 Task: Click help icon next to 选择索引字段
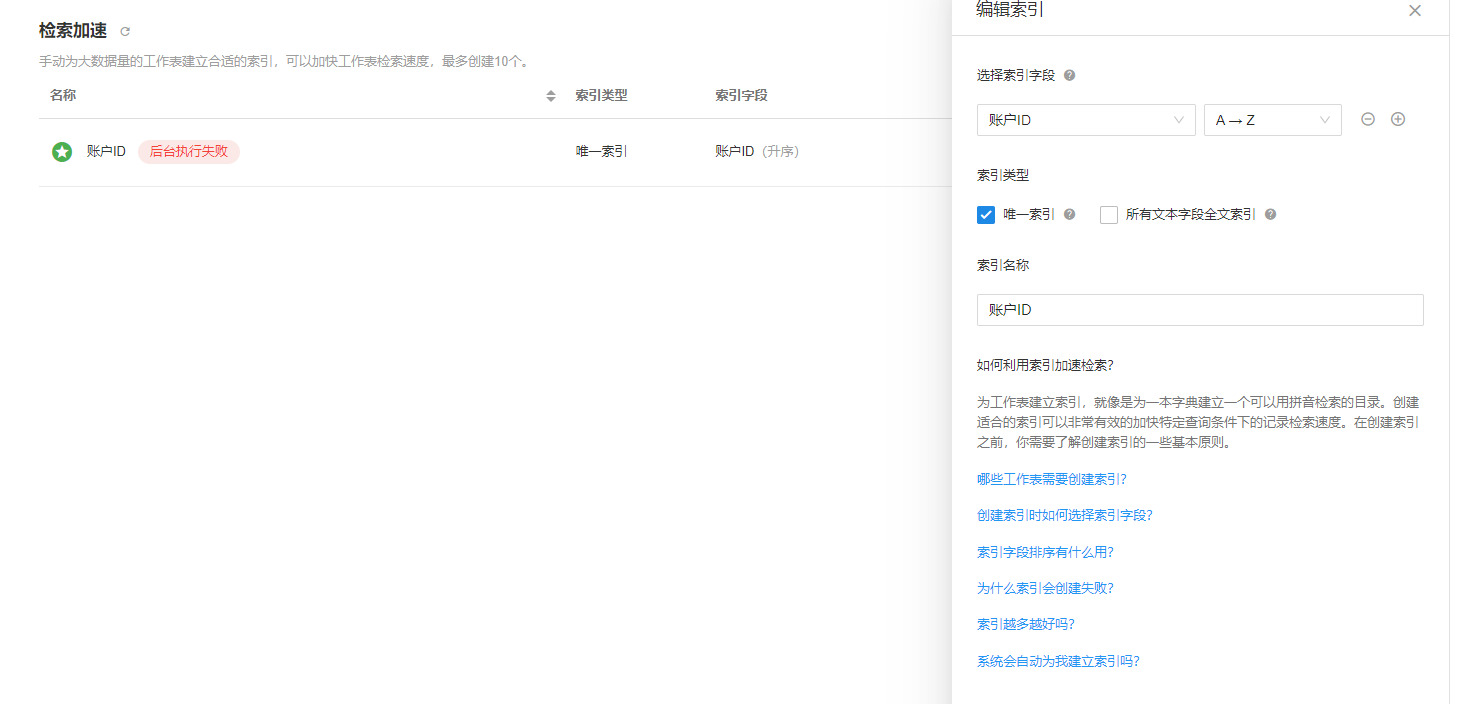pos(1069,75)
